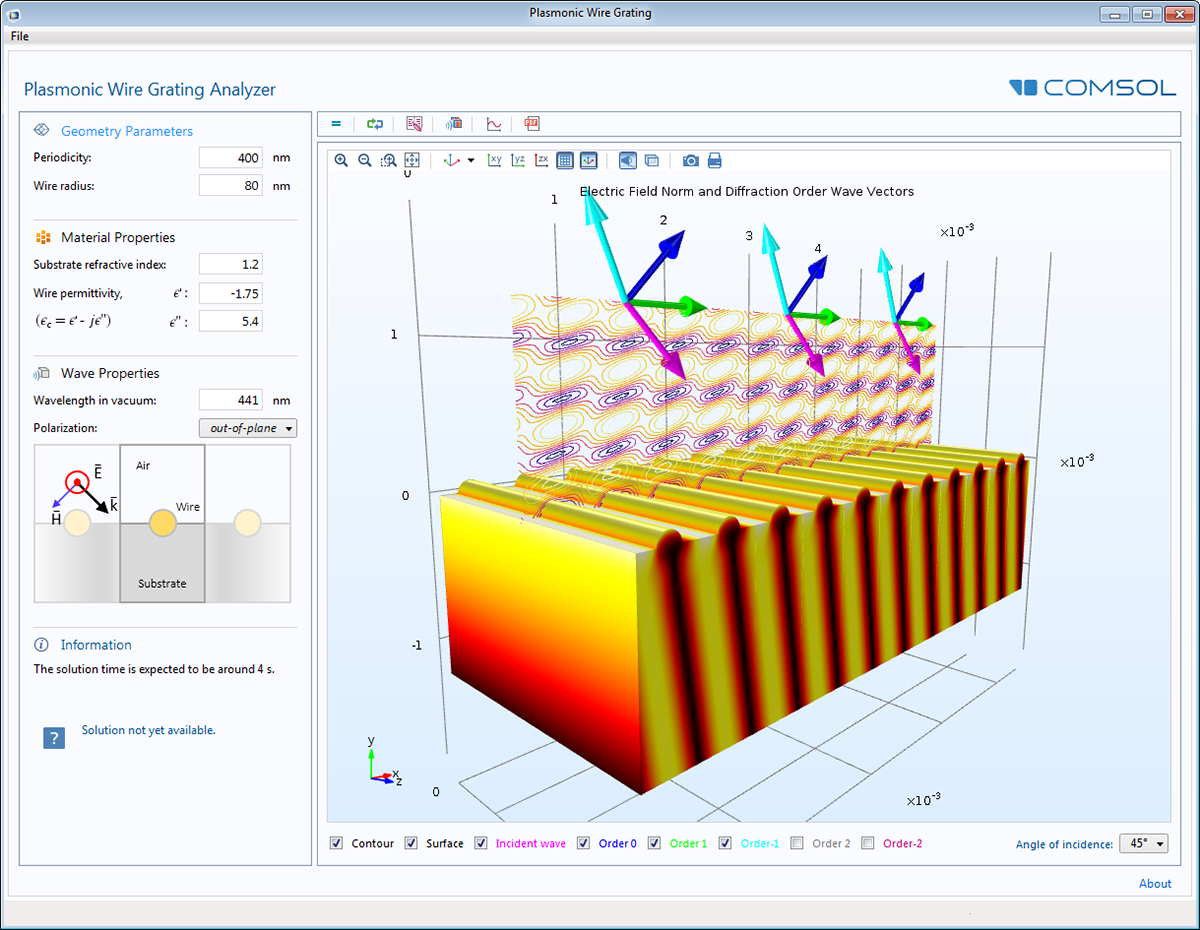The width and height of the screenshot is (1200, 930).
Task: Open the Polarization dropdown
Action: [x=248, y=428]
